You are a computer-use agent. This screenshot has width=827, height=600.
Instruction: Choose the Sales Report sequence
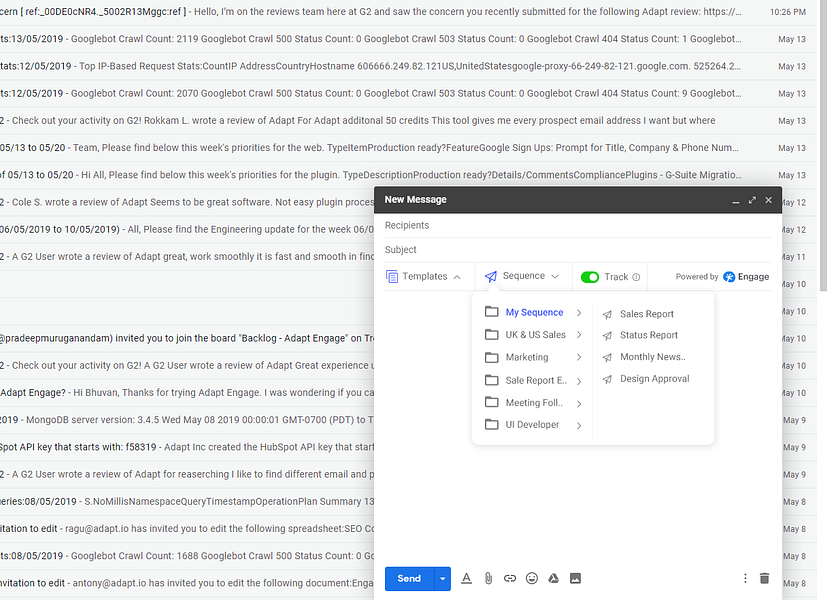646,314
